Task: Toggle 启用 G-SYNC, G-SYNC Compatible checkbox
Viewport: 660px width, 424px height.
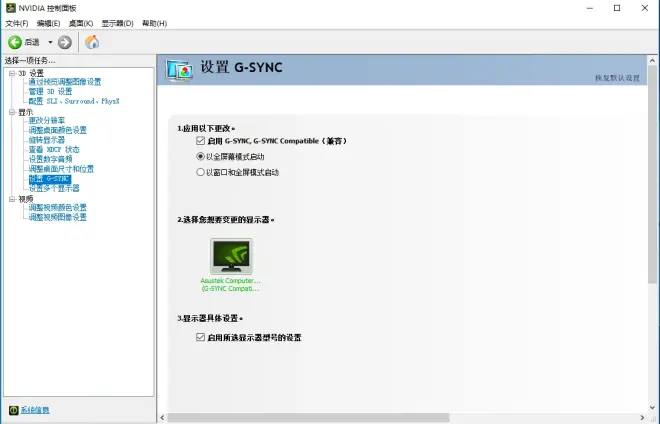Action: (x=201, y=141)
